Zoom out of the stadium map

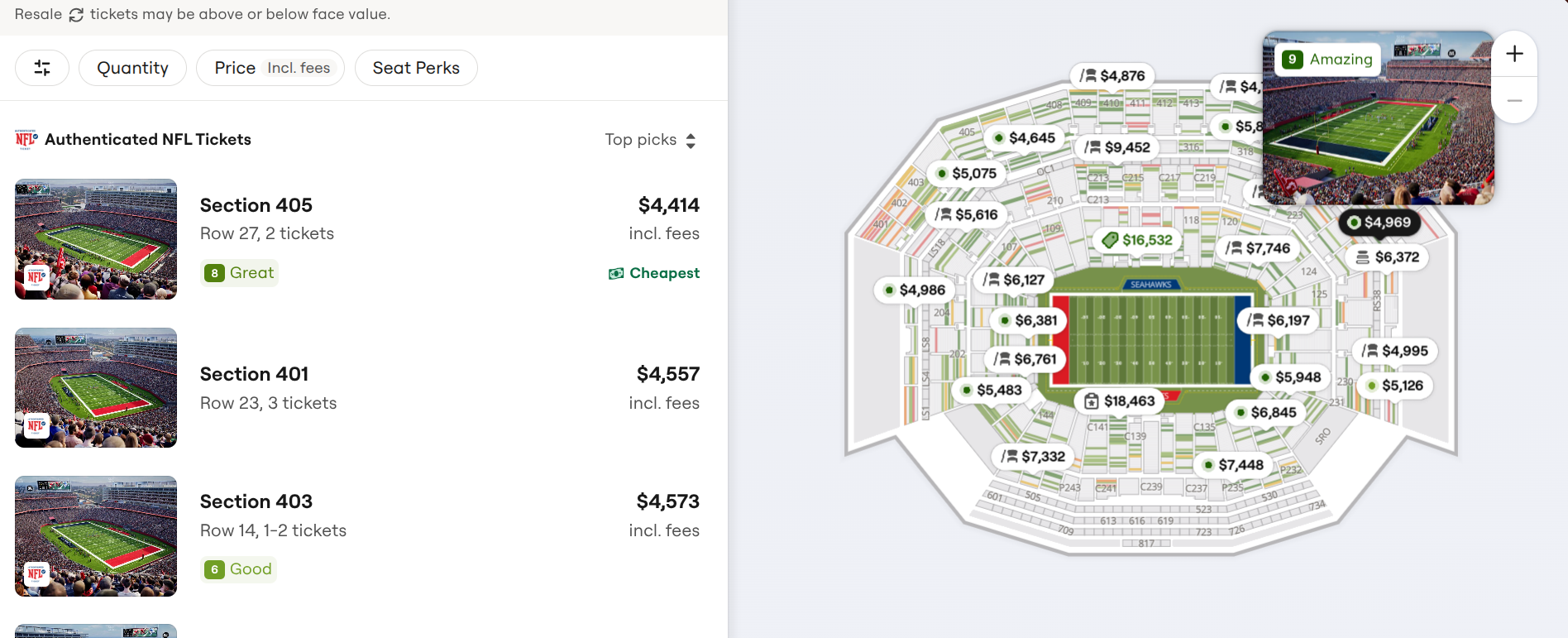click(x=1514, y=101)
